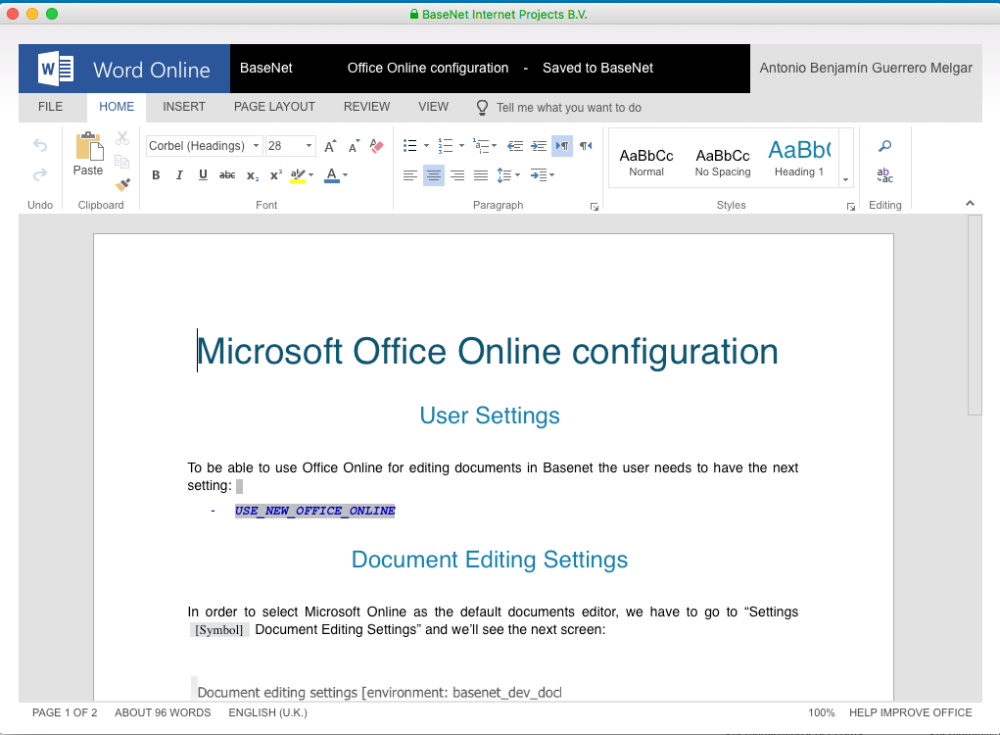The image size is (1000, 735).
Task: Grow the font size
Action: (330, 146)
